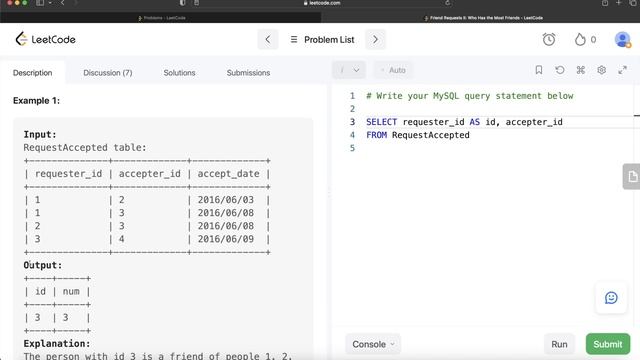The image size is (640, 360).
Task: Switch to the Discussion (7) tab
Action: (x=108, y=73)
